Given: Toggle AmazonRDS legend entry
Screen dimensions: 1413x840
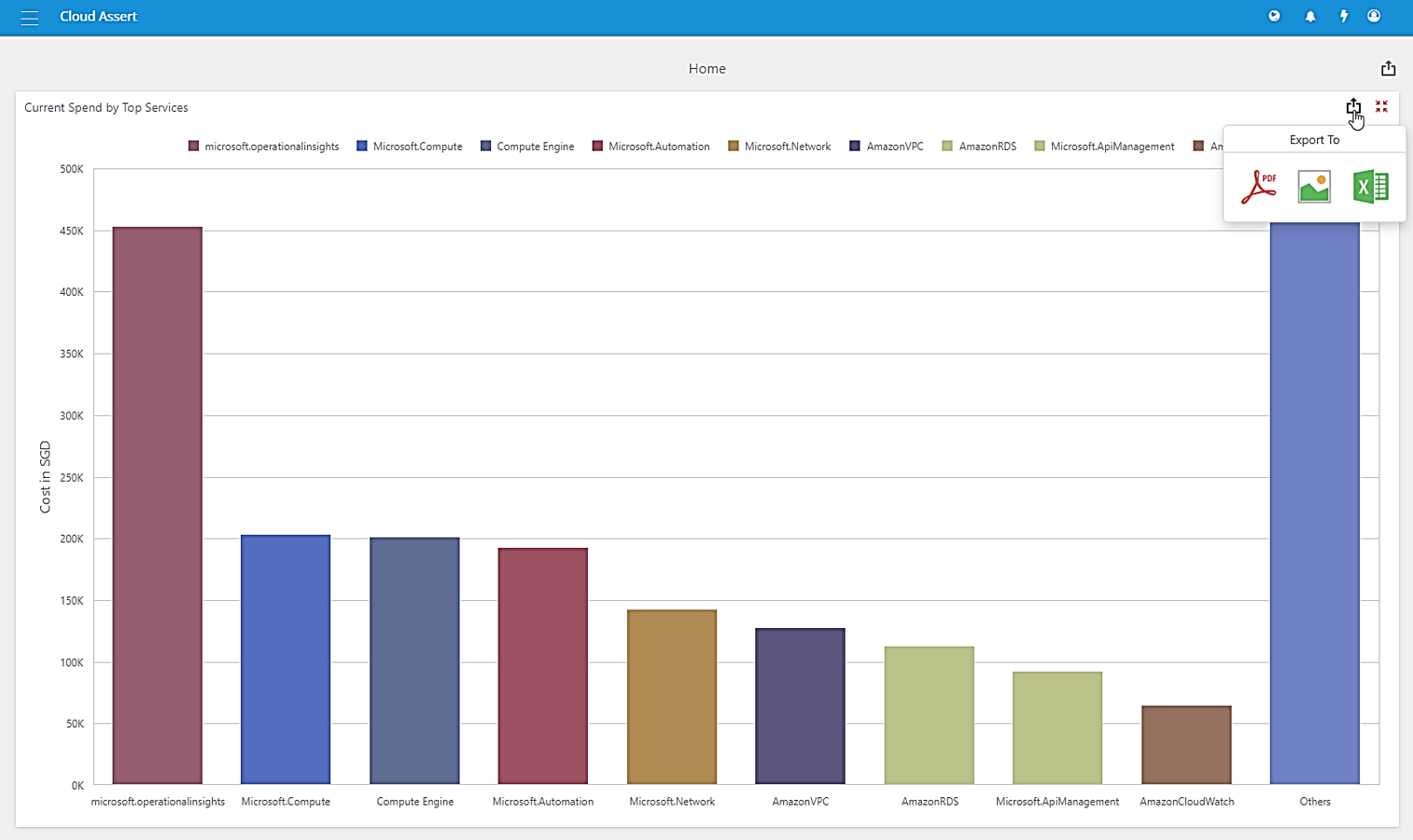Looking at the screenshot, I should 979,147.
